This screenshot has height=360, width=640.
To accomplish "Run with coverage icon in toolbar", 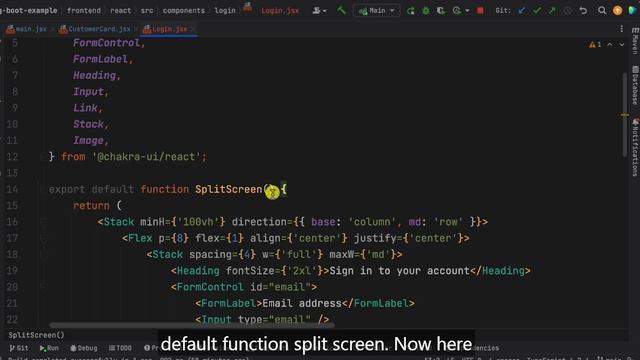I will [441, 11].
